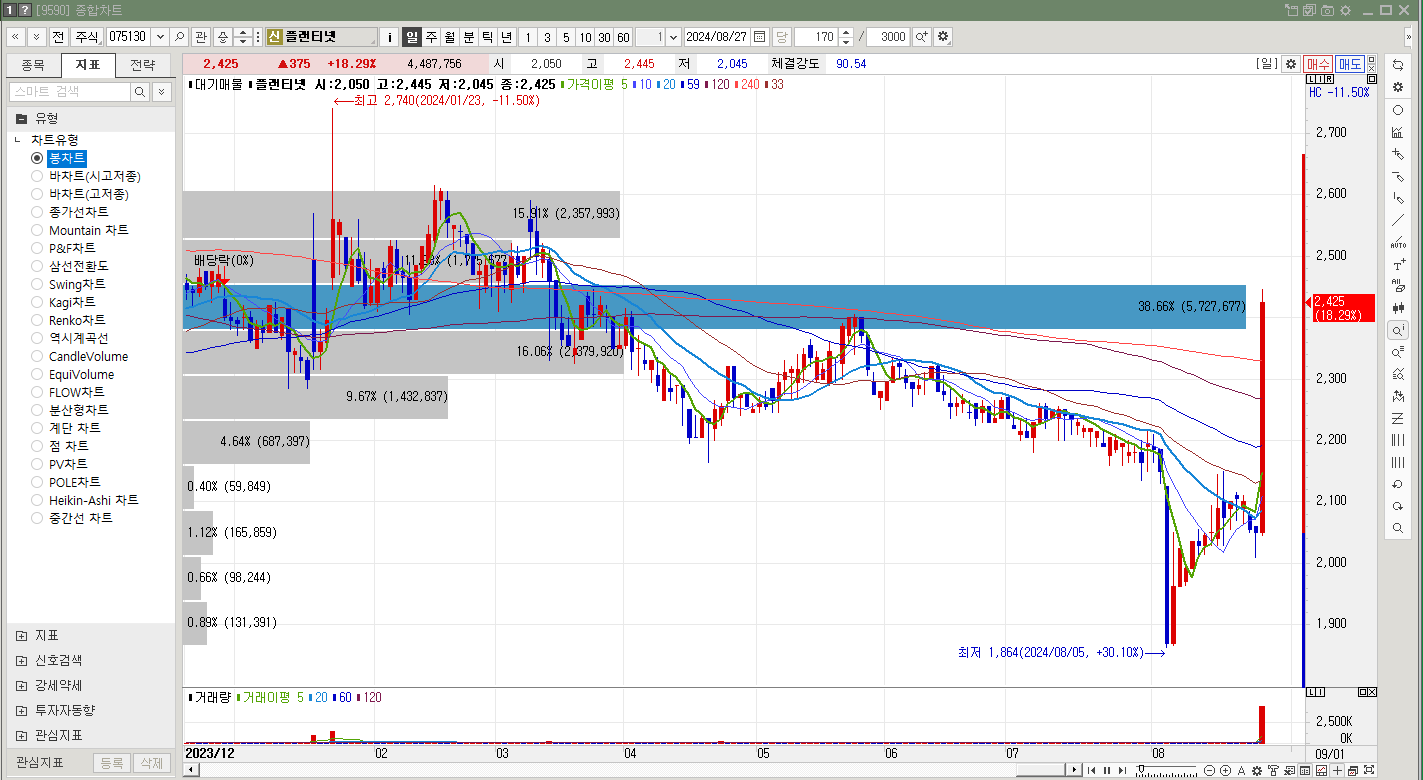Viewport: 1423px width, 780px height.
Task: Click the zoom in plus circle icon
Action: [1225, 770]
